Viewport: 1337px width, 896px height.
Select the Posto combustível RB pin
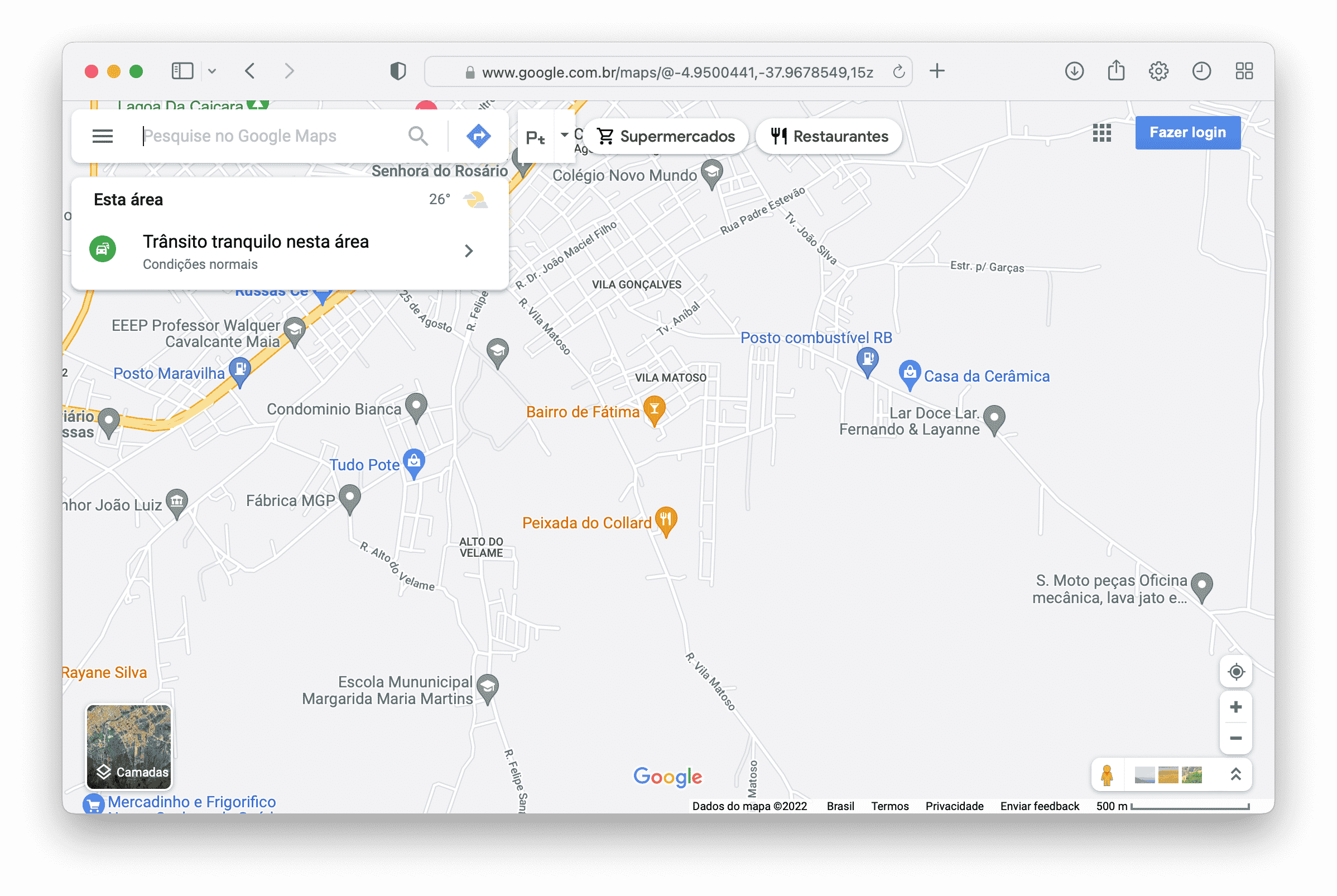867,361
